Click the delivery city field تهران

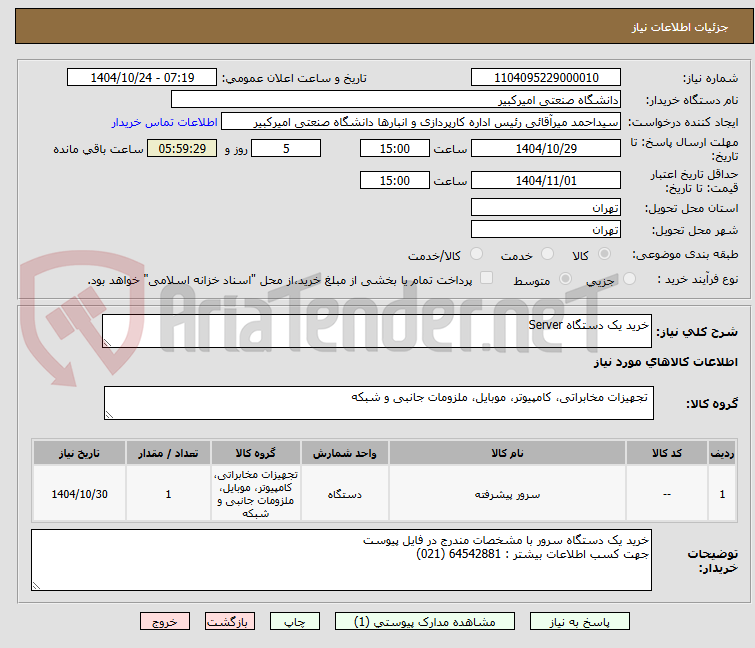coord(546,230)
